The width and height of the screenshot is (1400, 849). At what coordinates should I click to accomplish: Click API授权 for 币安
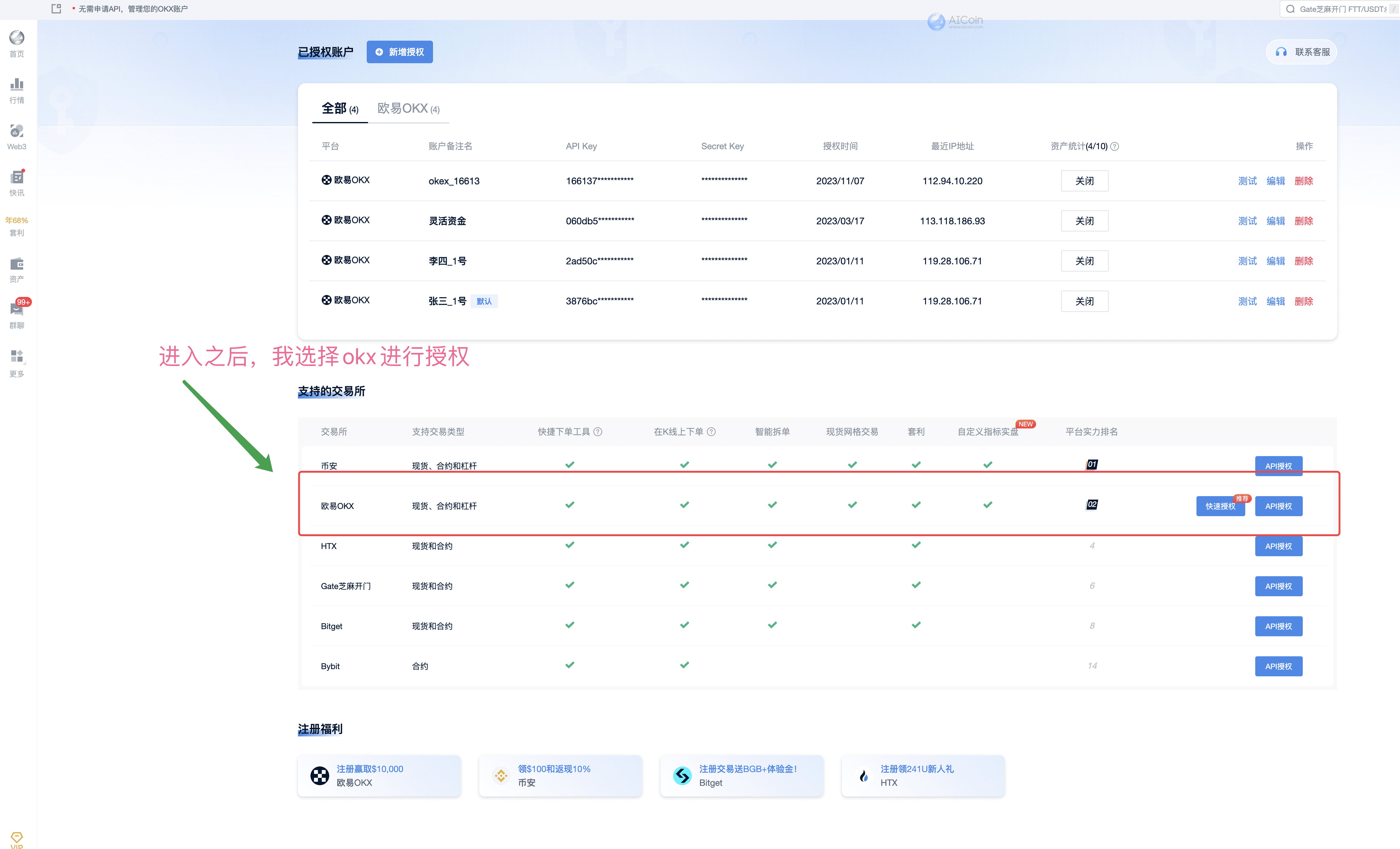coord(1278,466)
